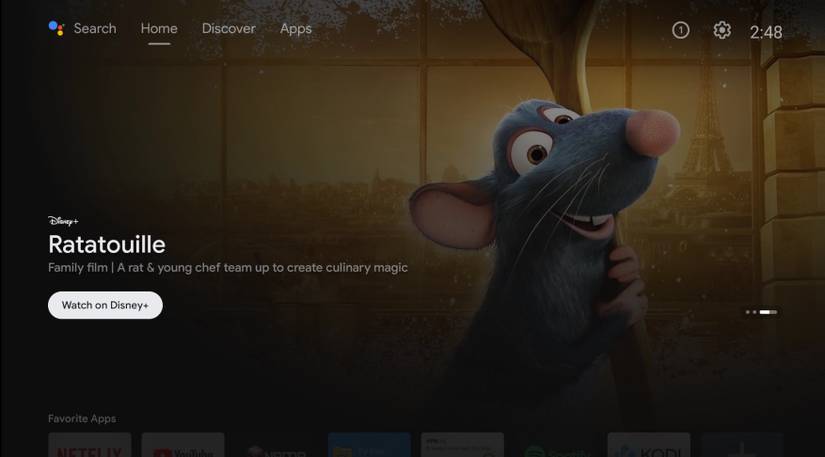
Task: Click the Favorite Apps row heading
Action: 82,419
